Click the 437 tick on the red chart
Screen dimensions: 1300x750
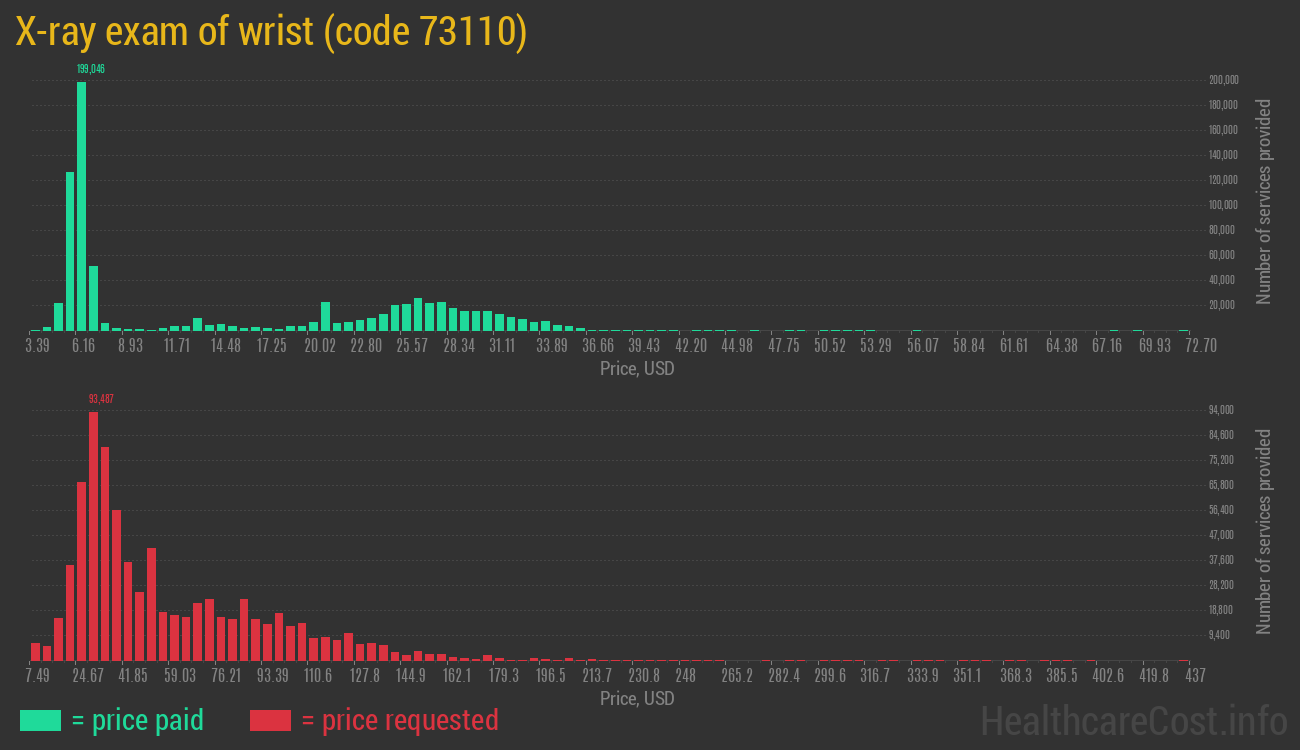pyautogui.click(x=1194, y=676)
